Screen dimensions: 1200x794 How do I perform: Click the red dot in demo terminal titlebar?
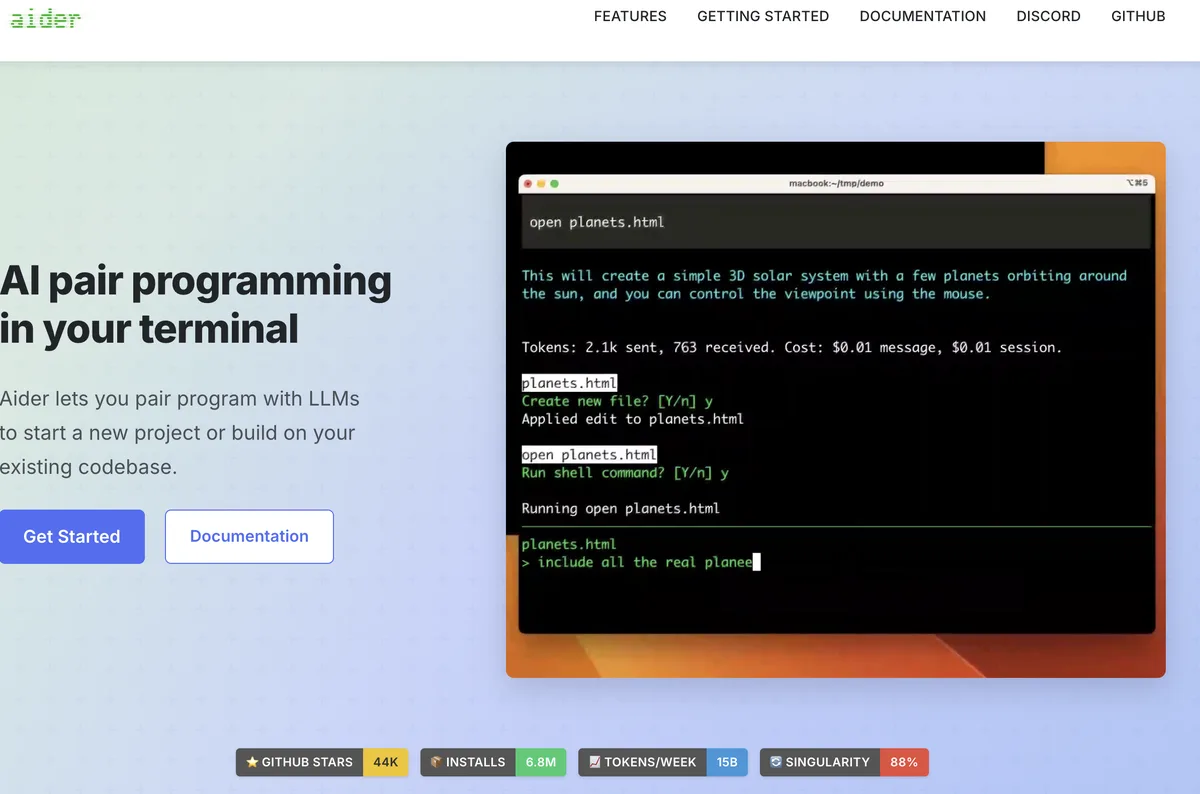coord(528,184)
